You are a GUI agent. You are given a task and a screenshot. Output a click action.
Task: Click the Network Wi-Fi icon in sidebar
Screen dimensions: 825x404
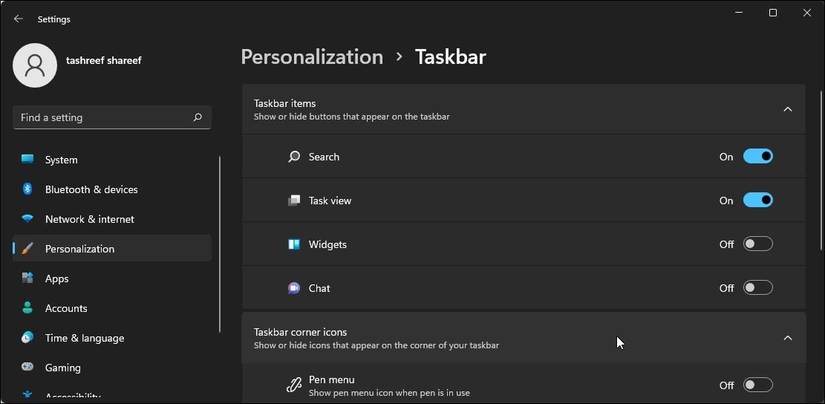pyautogui.click(x=27, y=219)
